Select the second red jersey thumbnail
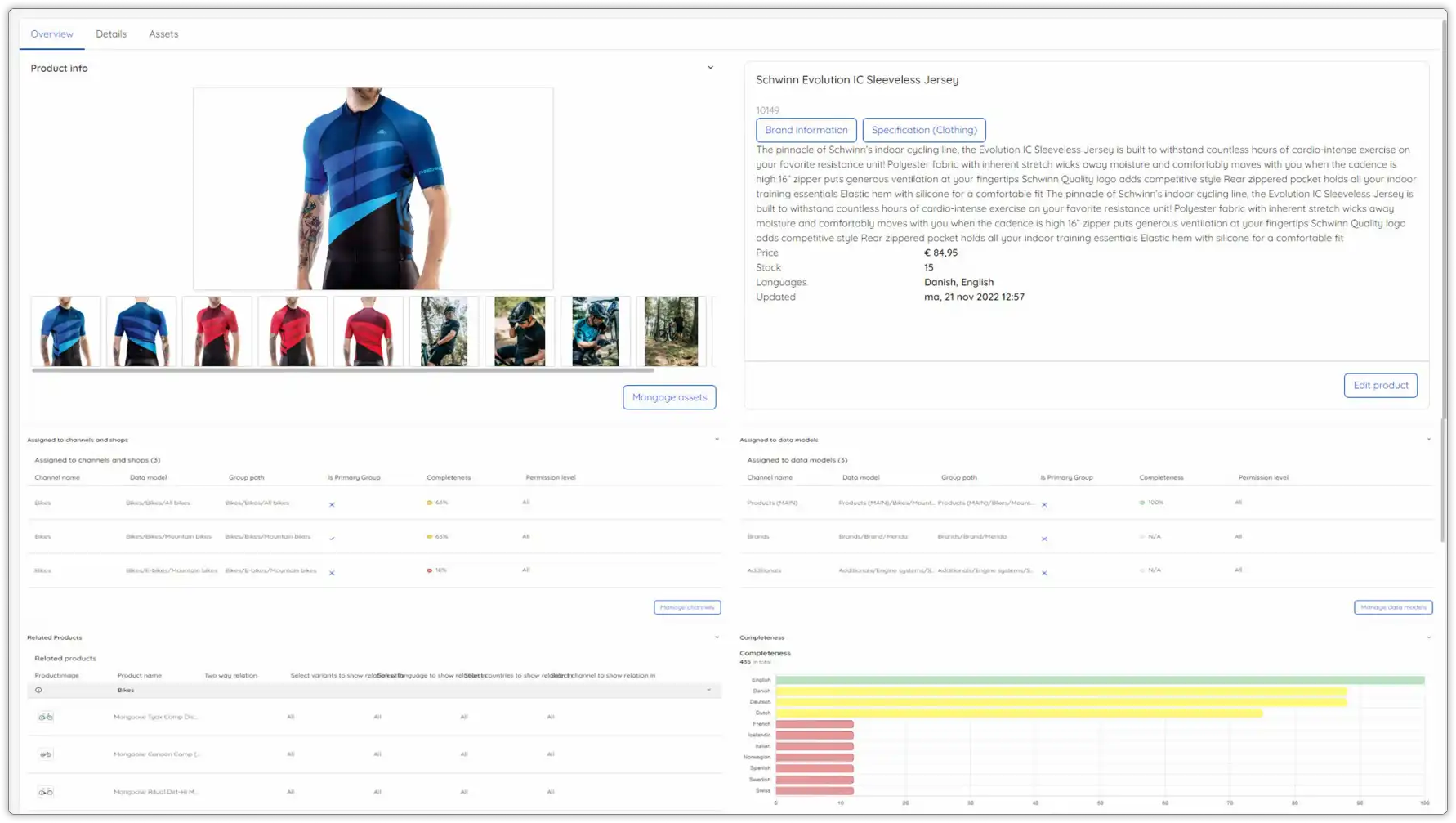The width and height of the screenshot is (1456, 823). coord(293,331)
